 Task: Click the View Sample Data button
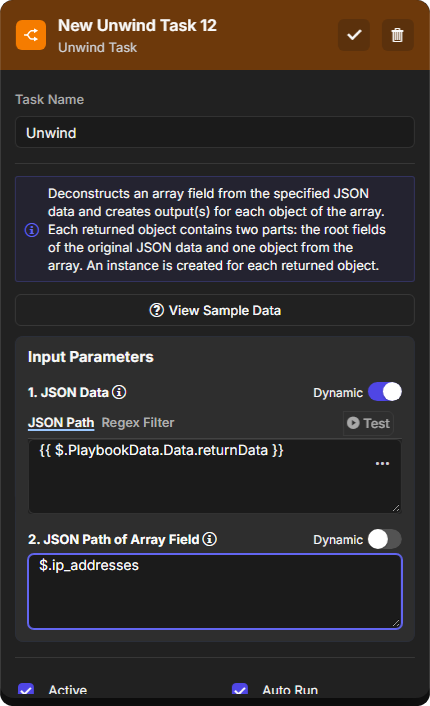pos(215,310)
